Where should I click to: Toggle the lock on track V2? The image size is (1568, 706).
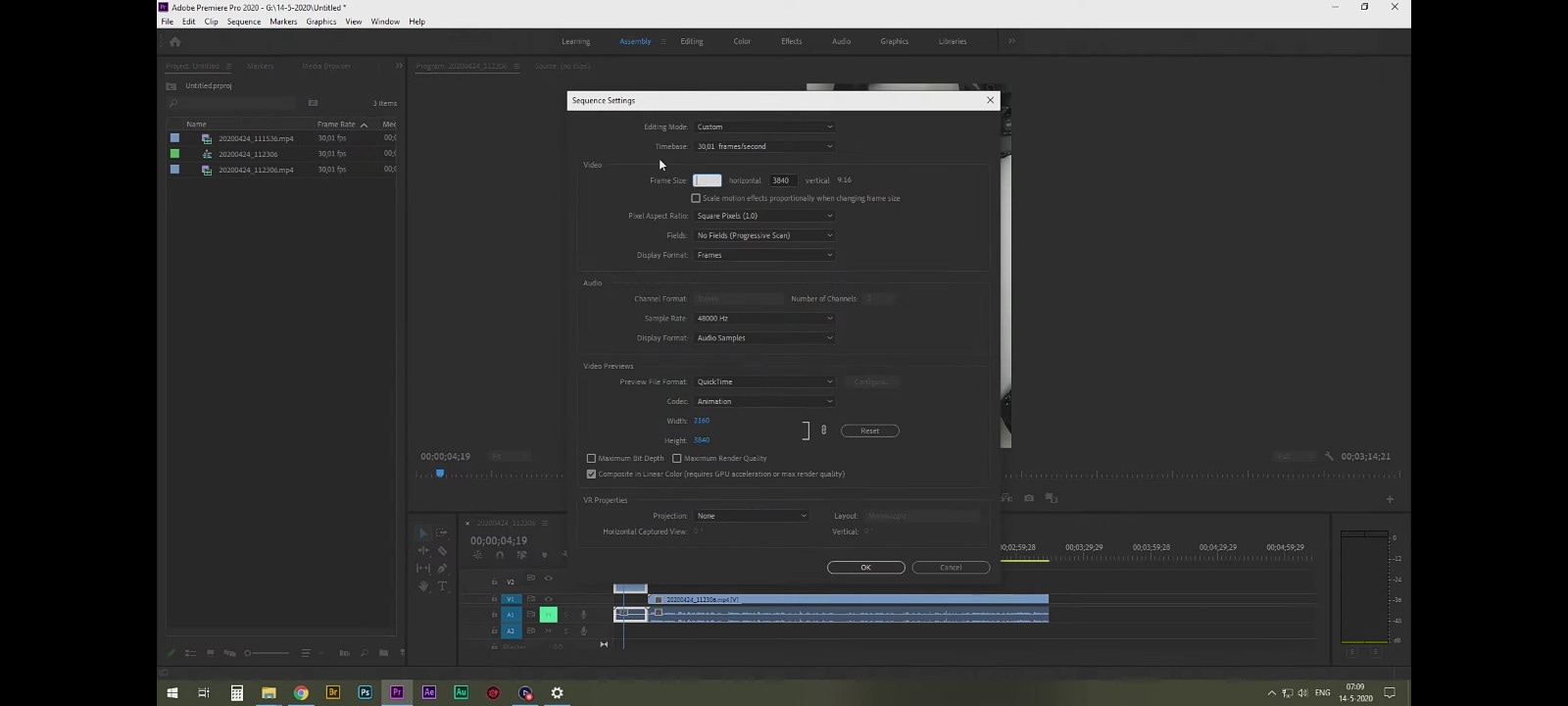pyautogui.click(x=495, y=581)
